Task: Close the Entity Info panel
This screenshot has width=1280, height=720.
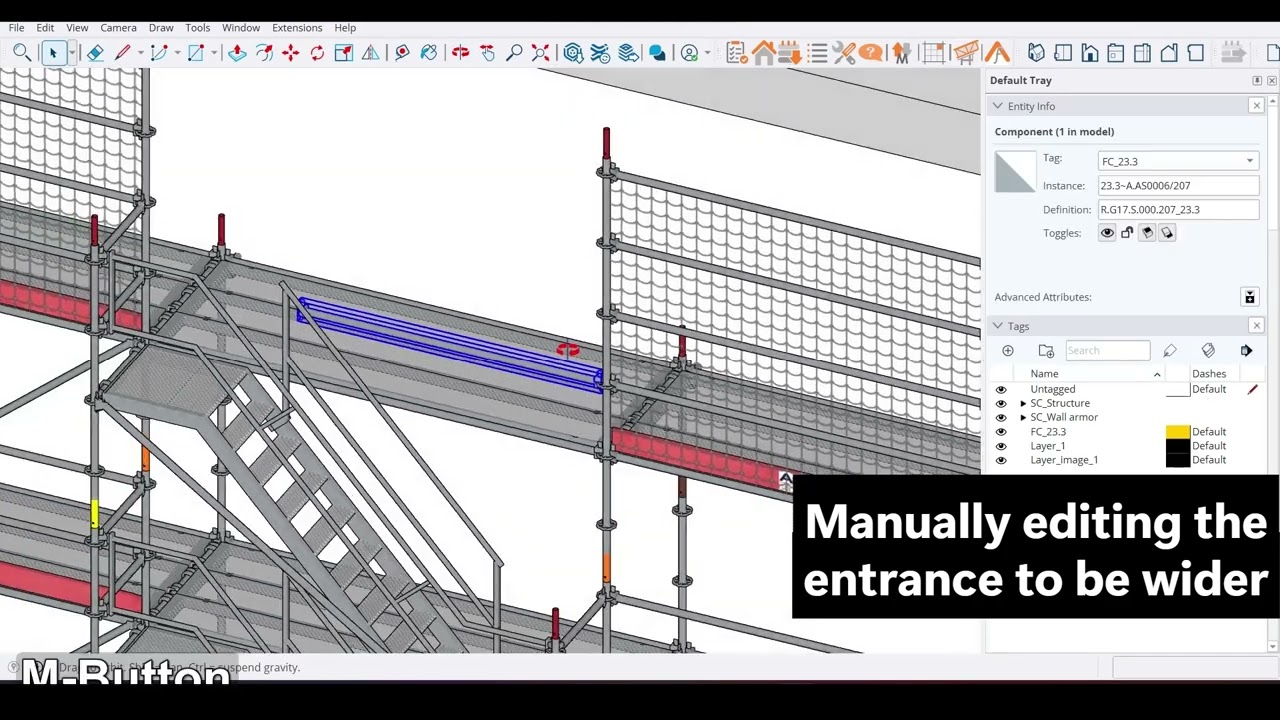Action: tap(1257, 106)
